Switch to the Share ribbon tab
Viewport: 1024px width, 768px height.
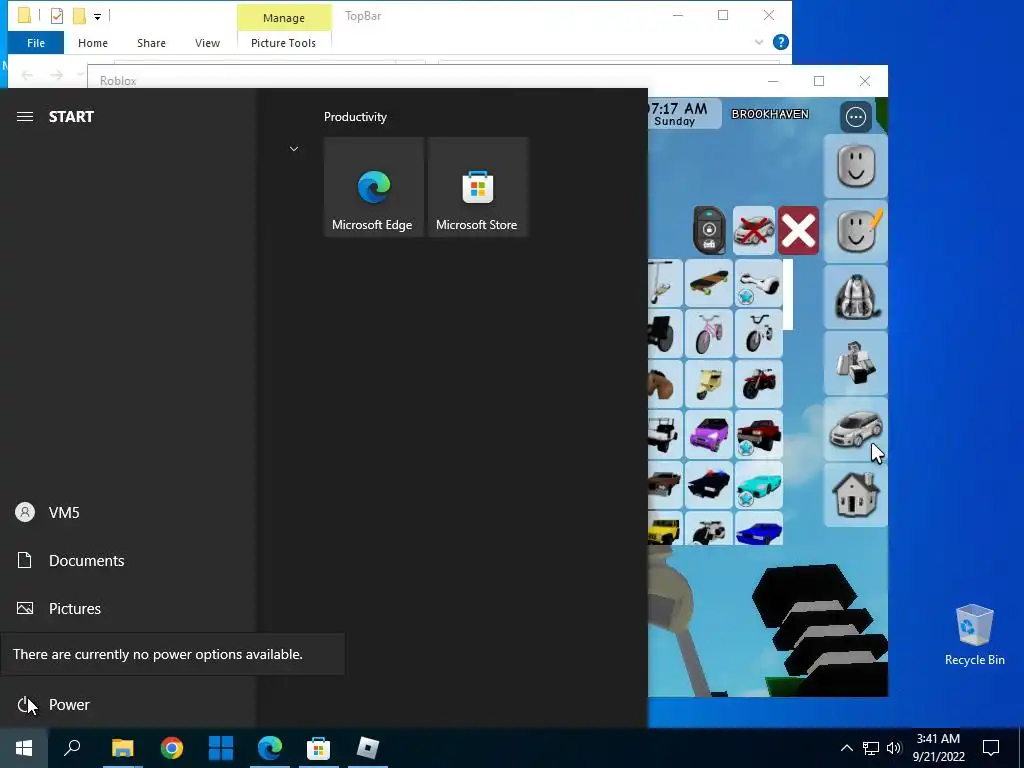click(x=151, y=43)
